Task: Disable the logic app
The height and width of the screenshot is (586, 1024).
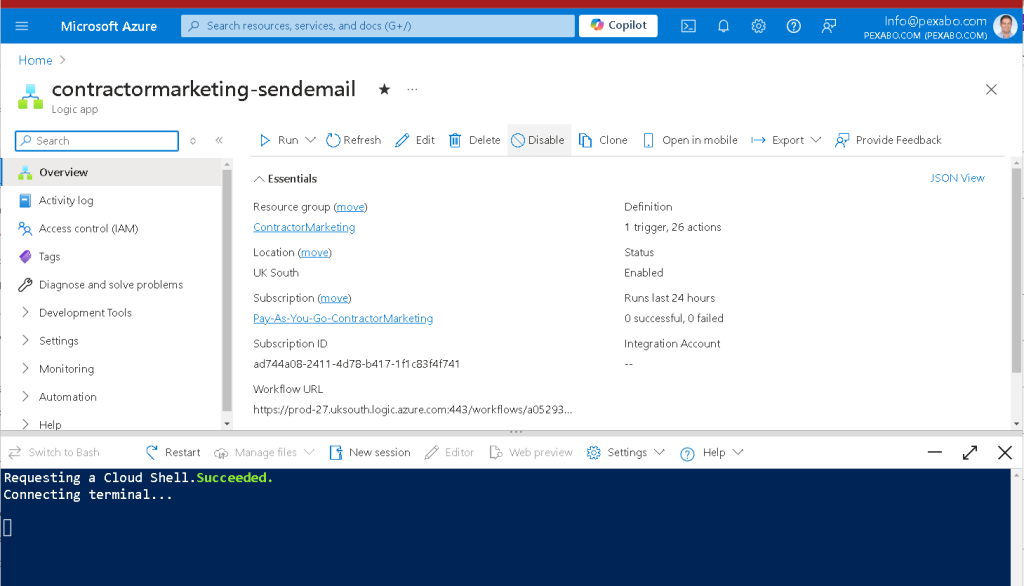Action: click(x=537, y=140)
